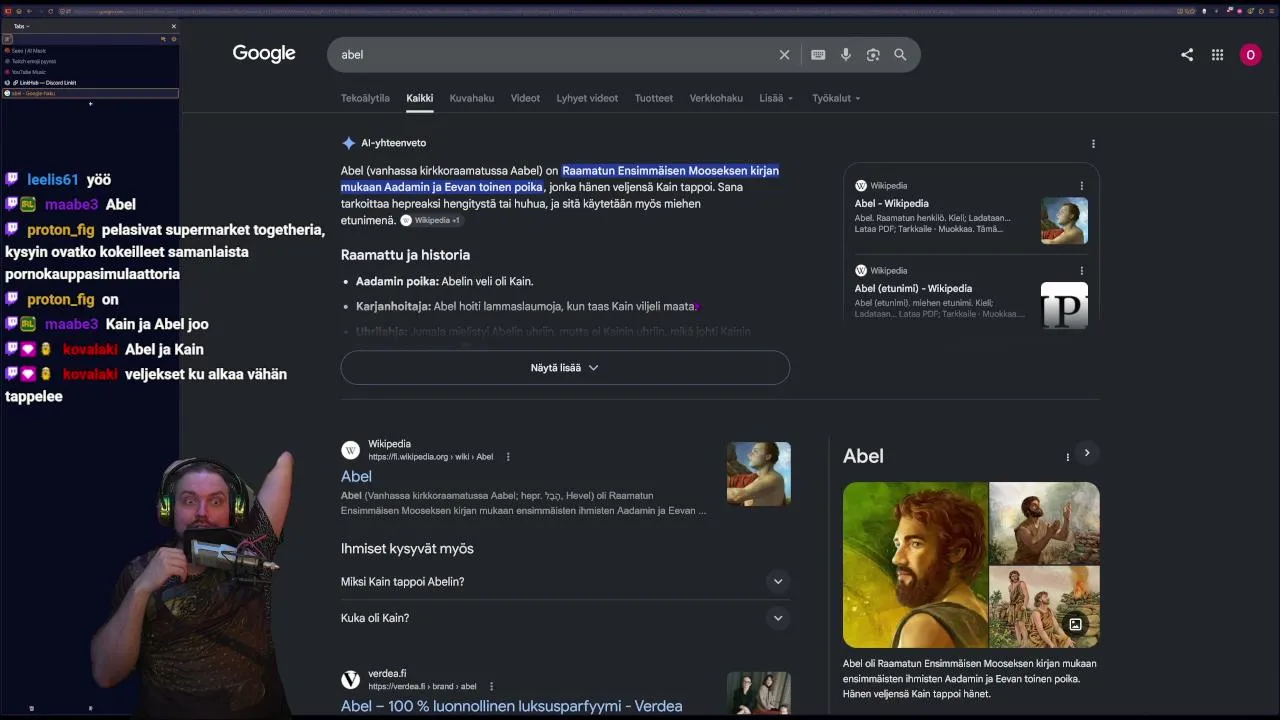Switch to the Kuvahaku image tab
Image resolution: width=1280 pixels, height=720 pixels.
coord(472,98)
